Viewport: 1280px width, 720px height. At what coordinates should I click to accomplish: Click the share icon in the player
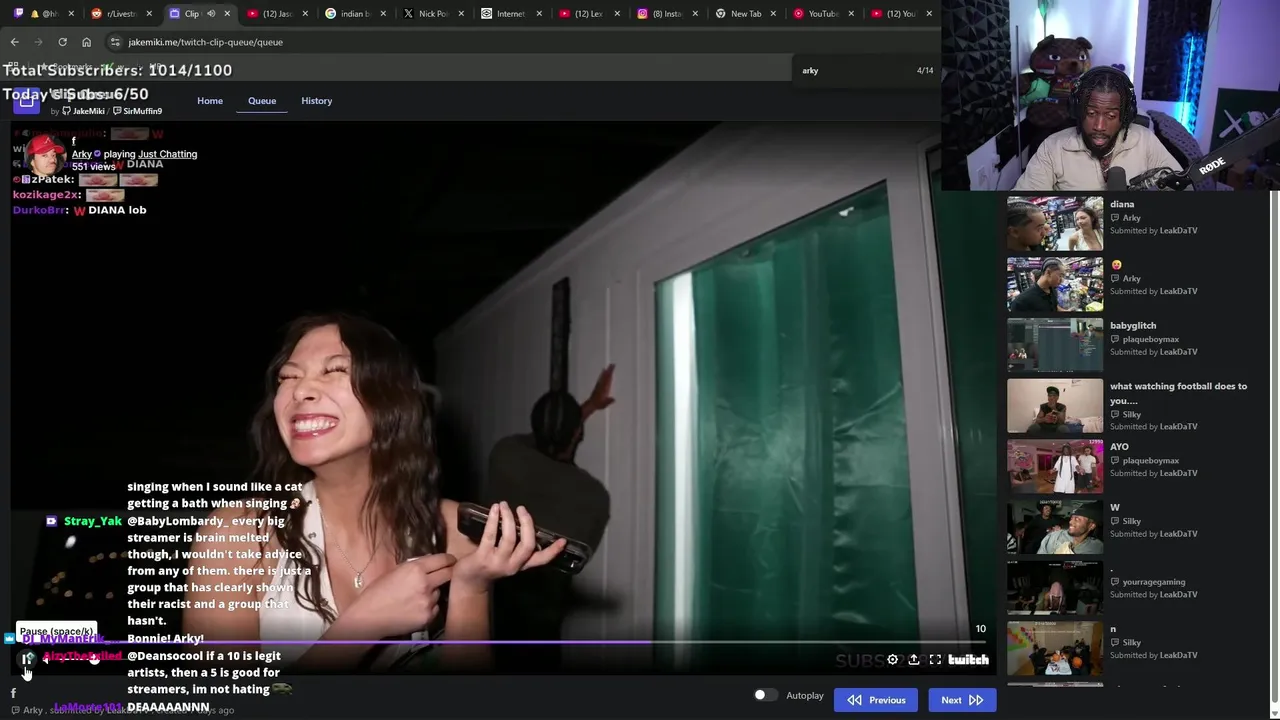pos(914,659)
